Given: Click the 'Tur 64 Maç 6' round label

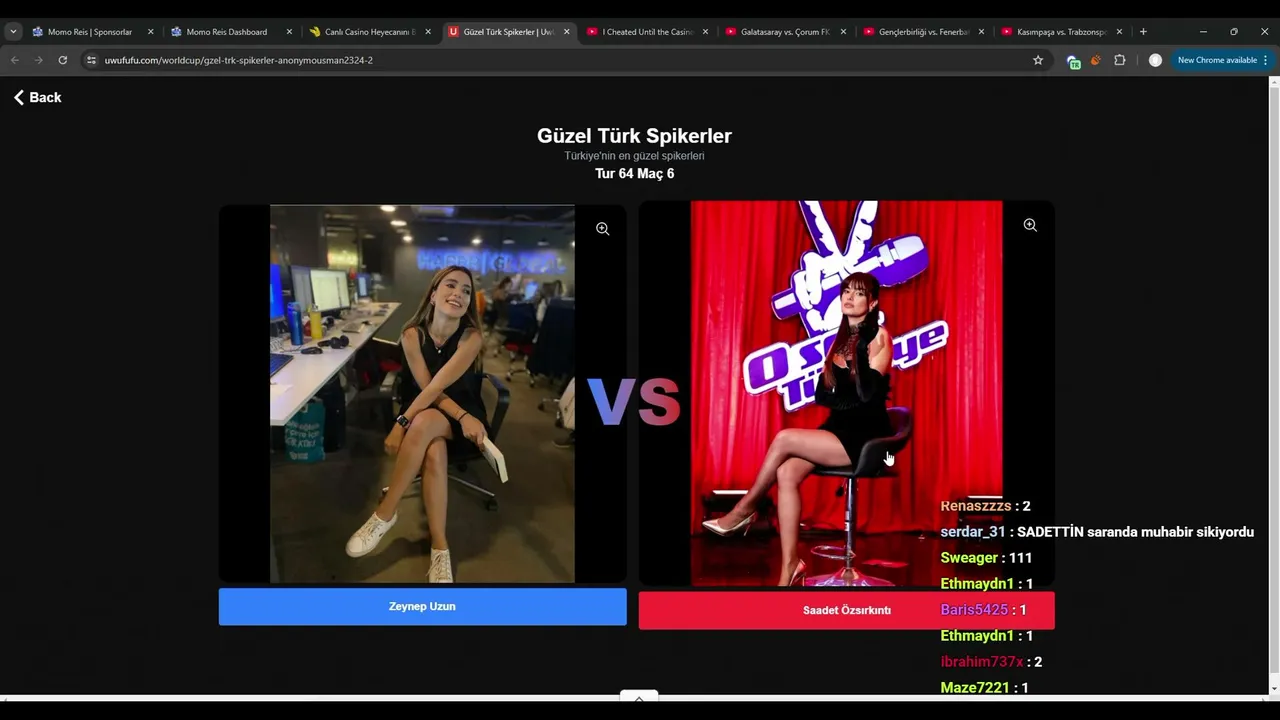Looking at the screenshot, I should point(634,174).
